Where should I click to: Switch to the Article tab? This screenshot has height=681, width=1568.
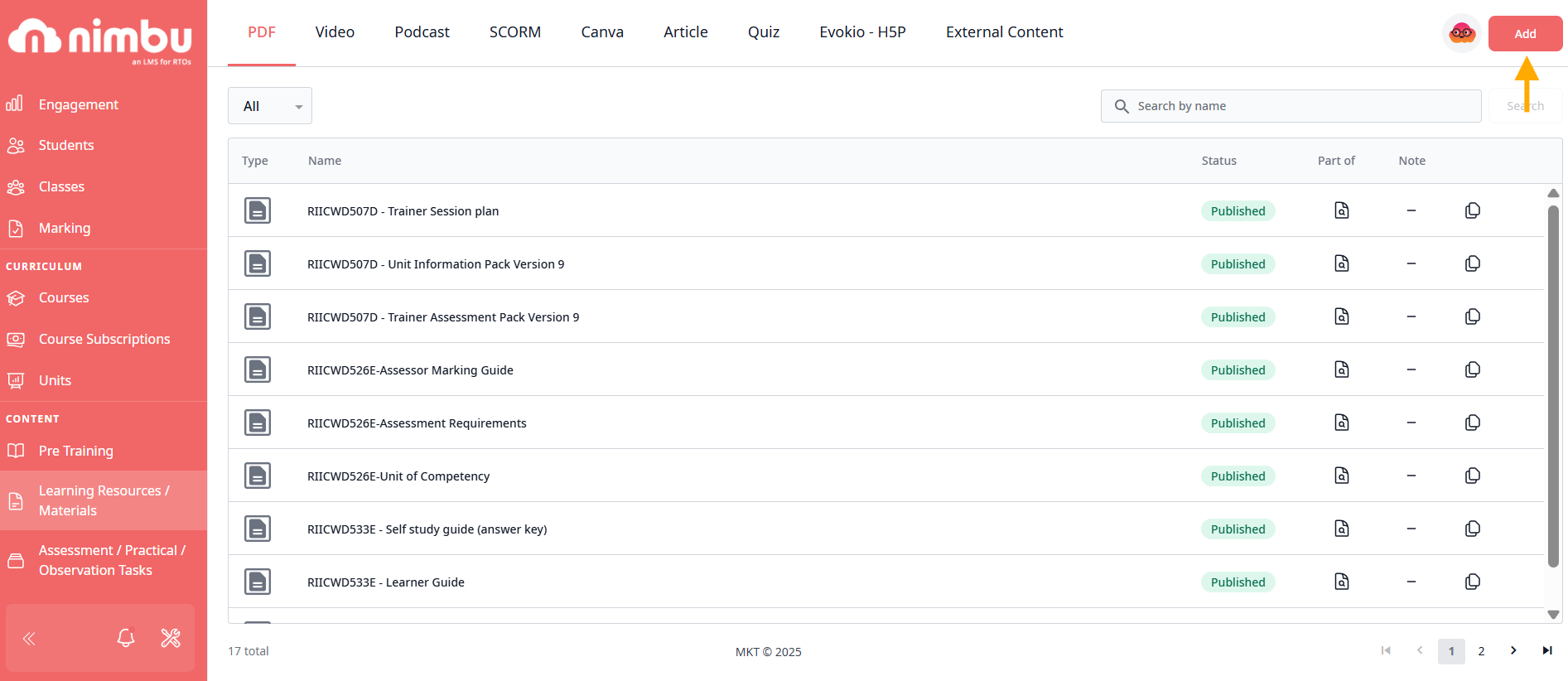click(x=686, y=32)
